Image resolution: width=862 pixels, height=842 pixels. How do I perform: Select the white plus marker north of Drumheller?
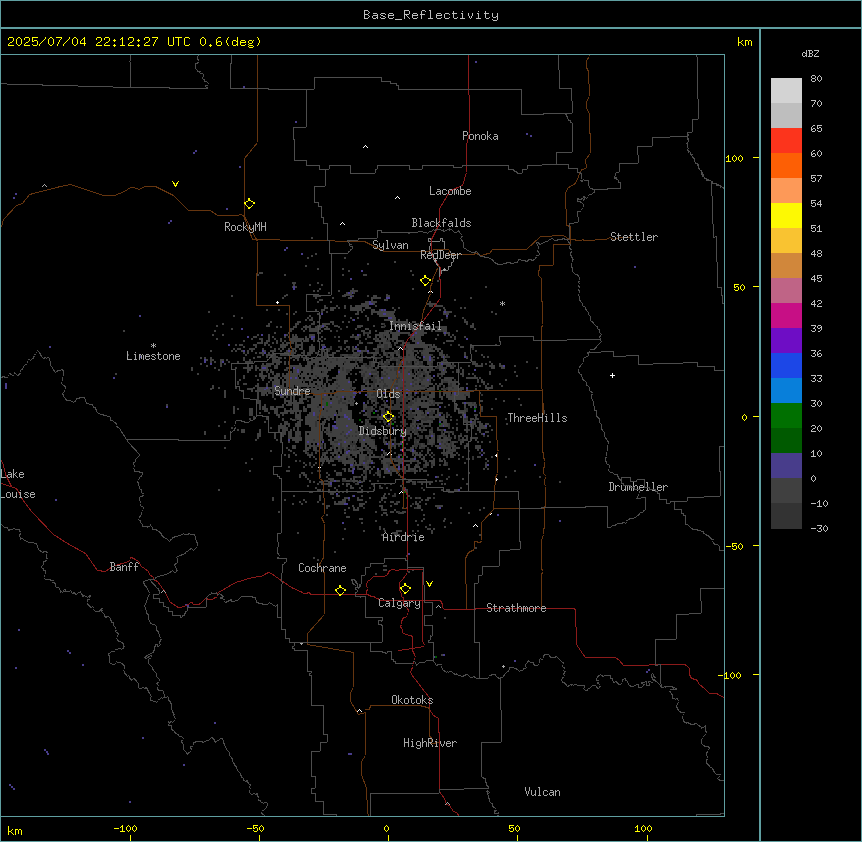[x=612, y=375]
